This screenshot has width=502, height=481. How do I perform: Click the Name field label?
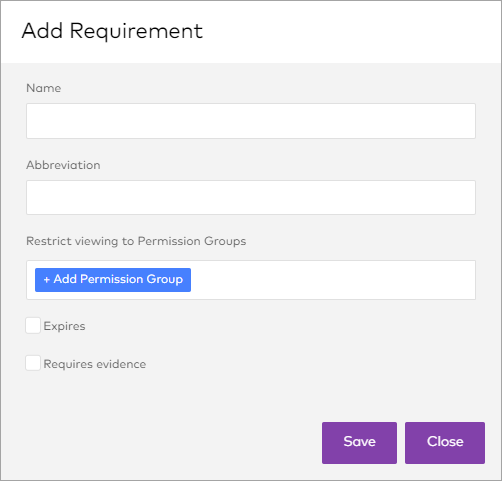tap(44, 88)
